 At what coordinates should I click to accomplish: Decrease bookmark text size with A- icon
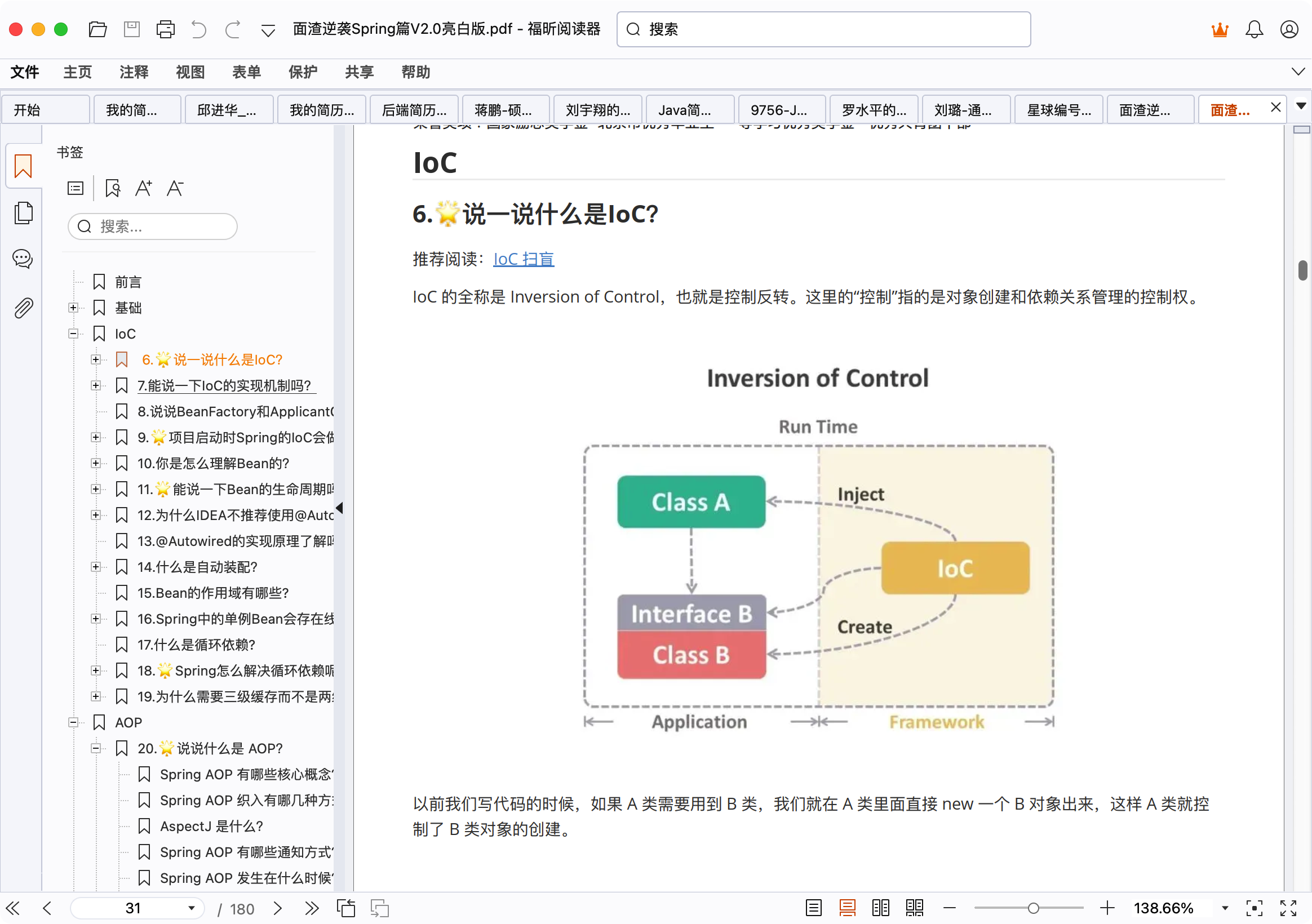pos(175,188)
